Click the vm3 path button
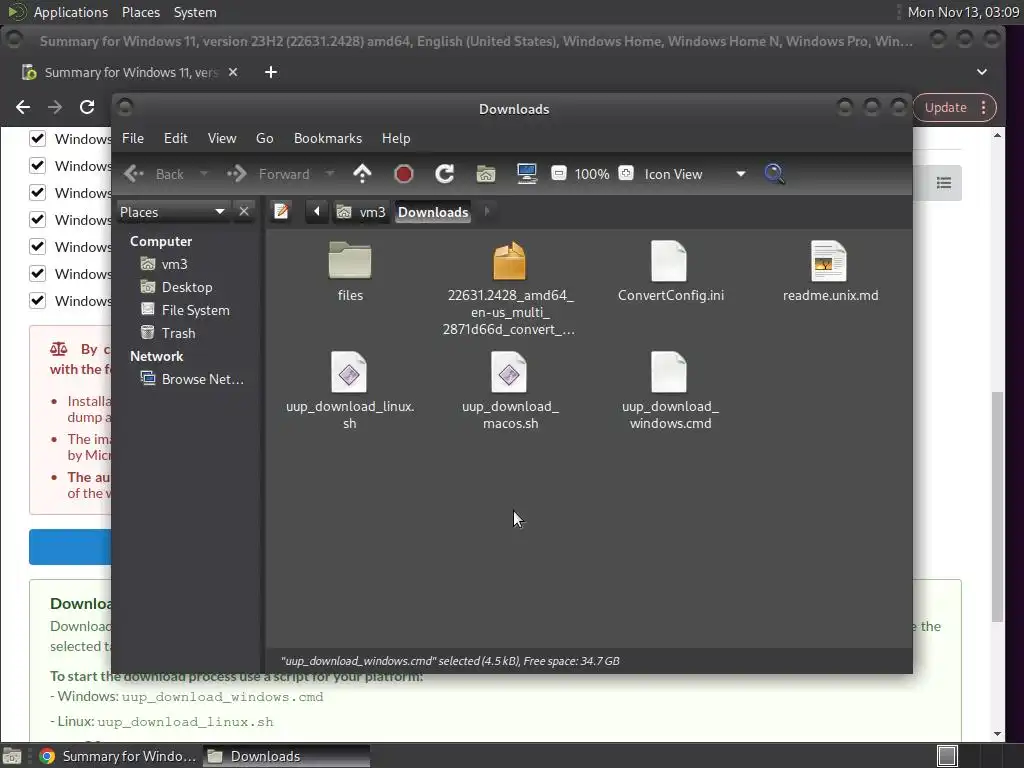The width and height of the screenshot is (1024, 768). click(361, 212)
